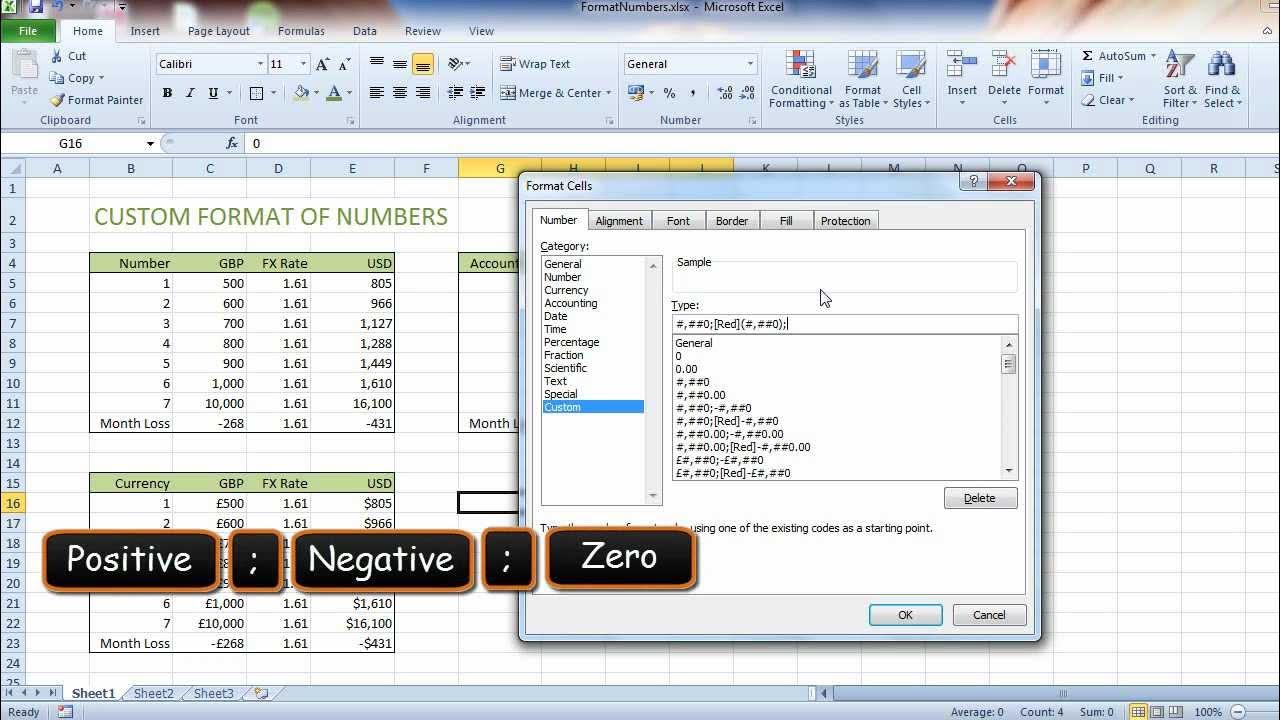The width and height of the screenshot is (1280, 720).
Task: Switch to the Alignment tab
Action: pos(619,220)
